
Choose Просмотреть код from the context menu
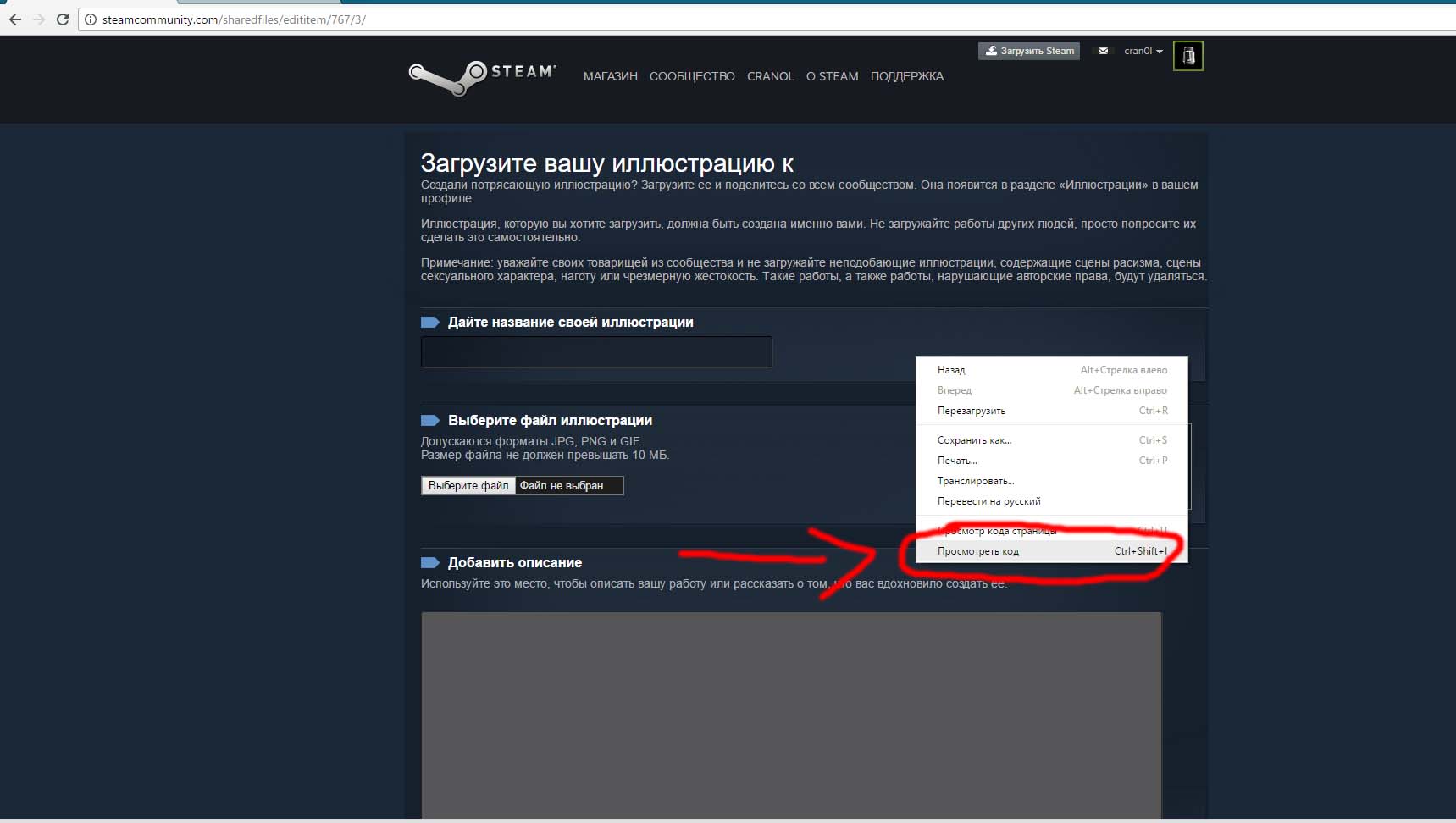click(1051, 551)
